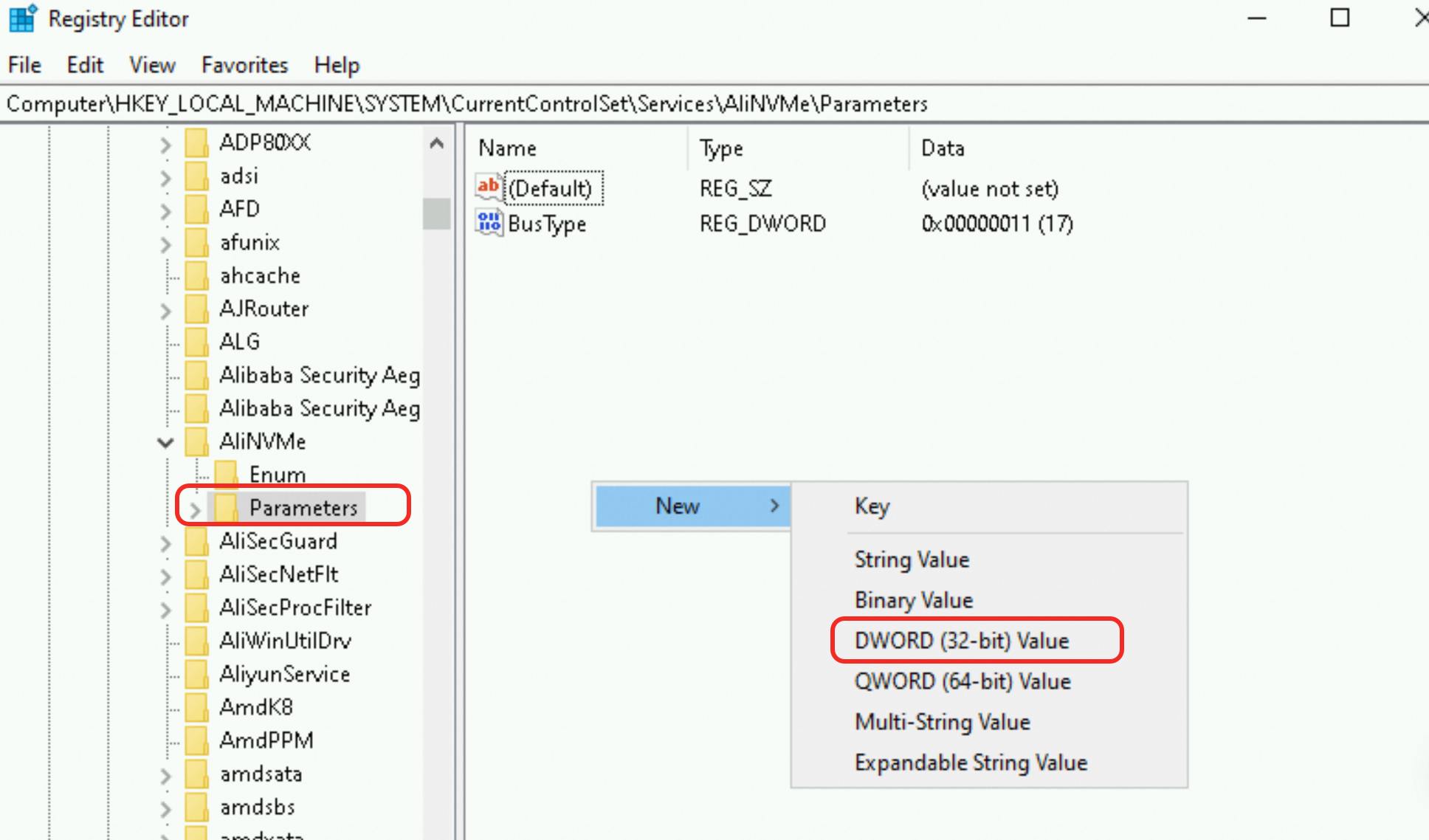Viewport: 1429px width, 840px height.
Task: Click the Enum folder icon
Action: click(x=226, y=475)
